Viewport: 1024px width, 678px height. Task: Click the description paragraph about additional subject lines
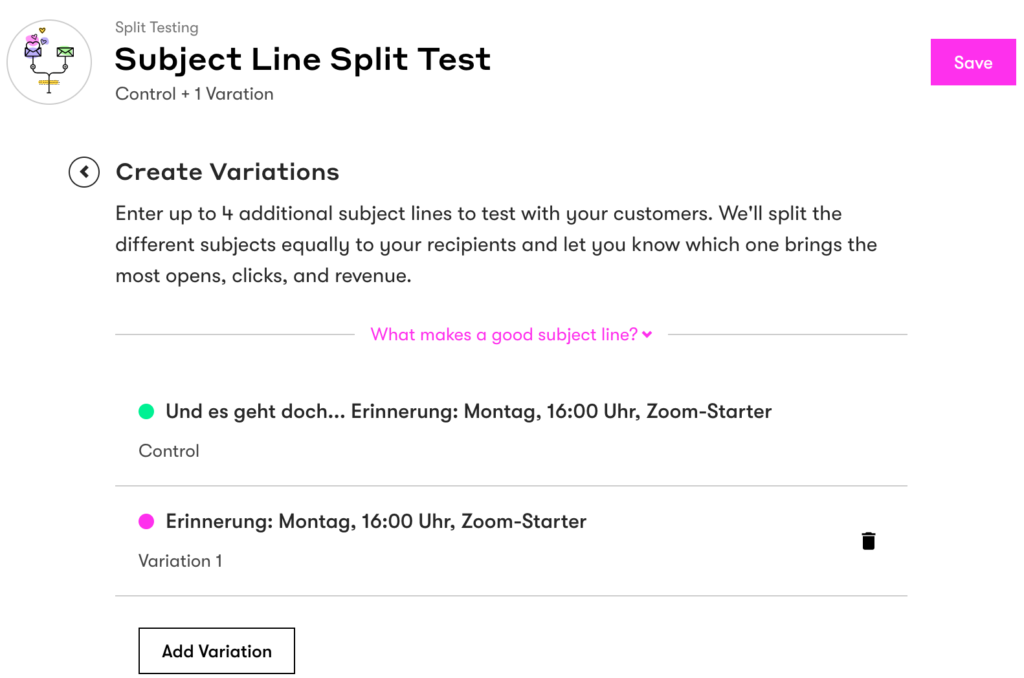pos(496,245)
